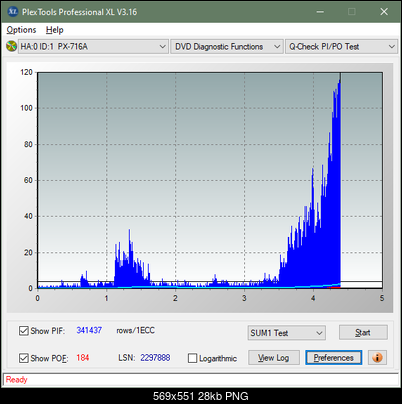
Task: Click the 120 label on graph vertical axis
Action: [x=26, y=72]
